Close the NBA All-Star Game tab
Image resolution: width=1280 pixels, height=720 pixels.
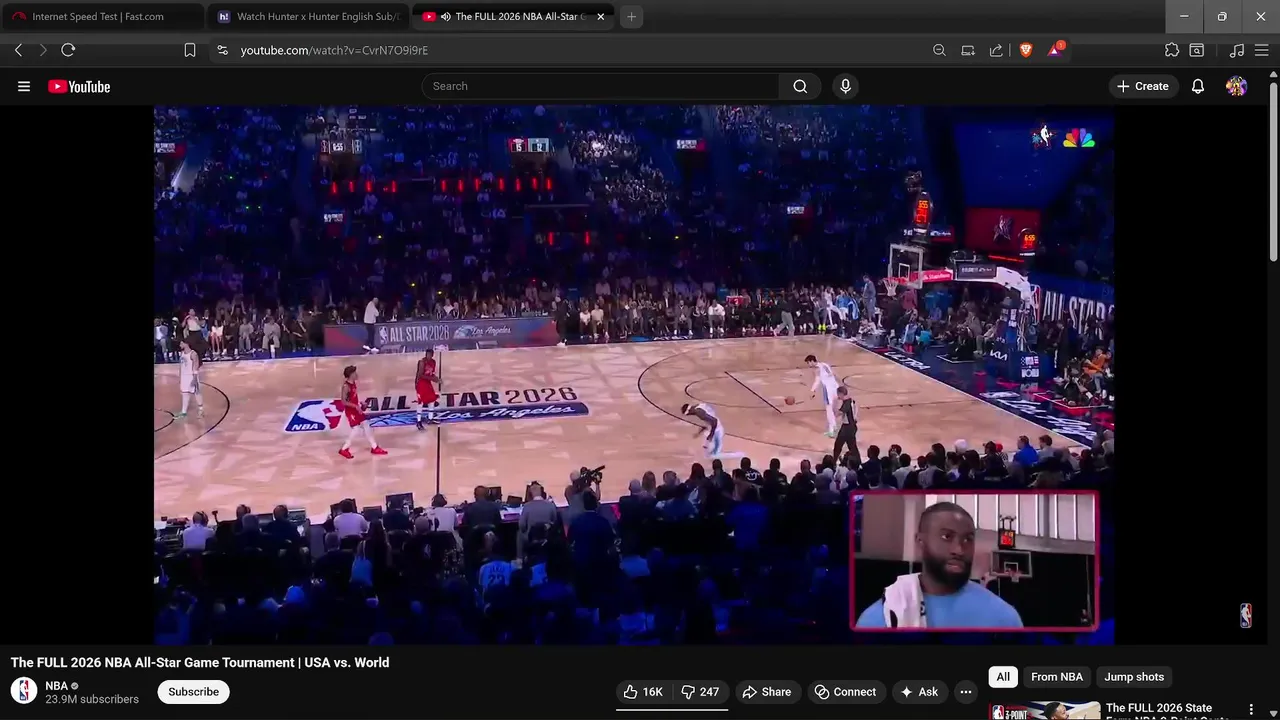point(601,16)
